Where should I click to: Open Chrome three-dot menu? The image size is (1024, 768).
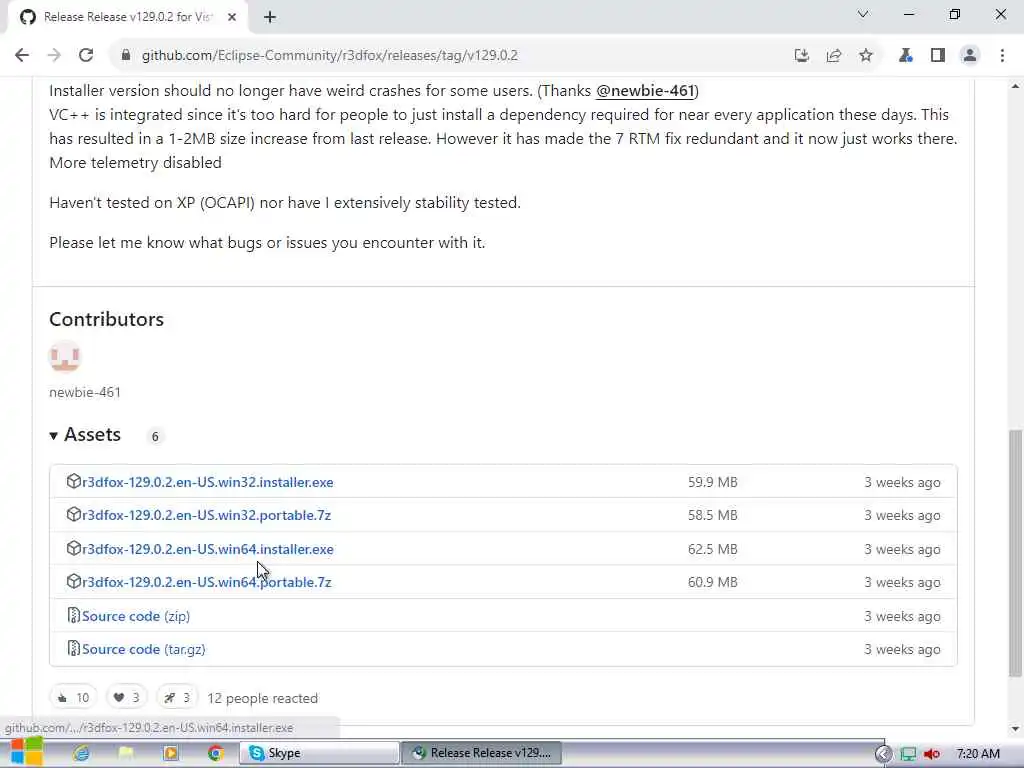pos(1002,56)
